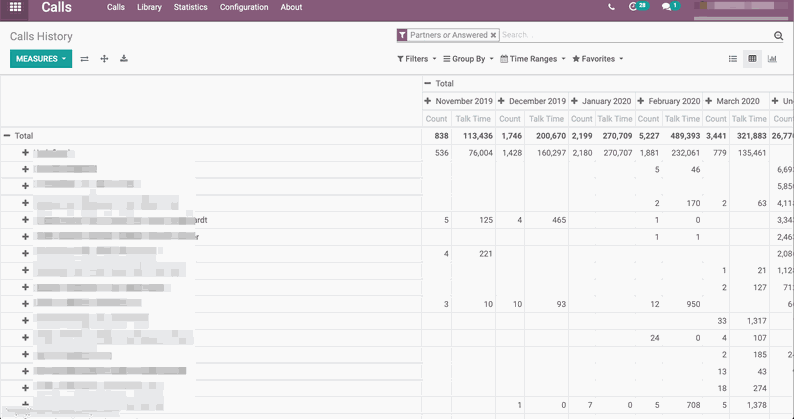Click the search magnifier icon
The image size is (794, 419).
pyautogui.click(x=778, y=35)
